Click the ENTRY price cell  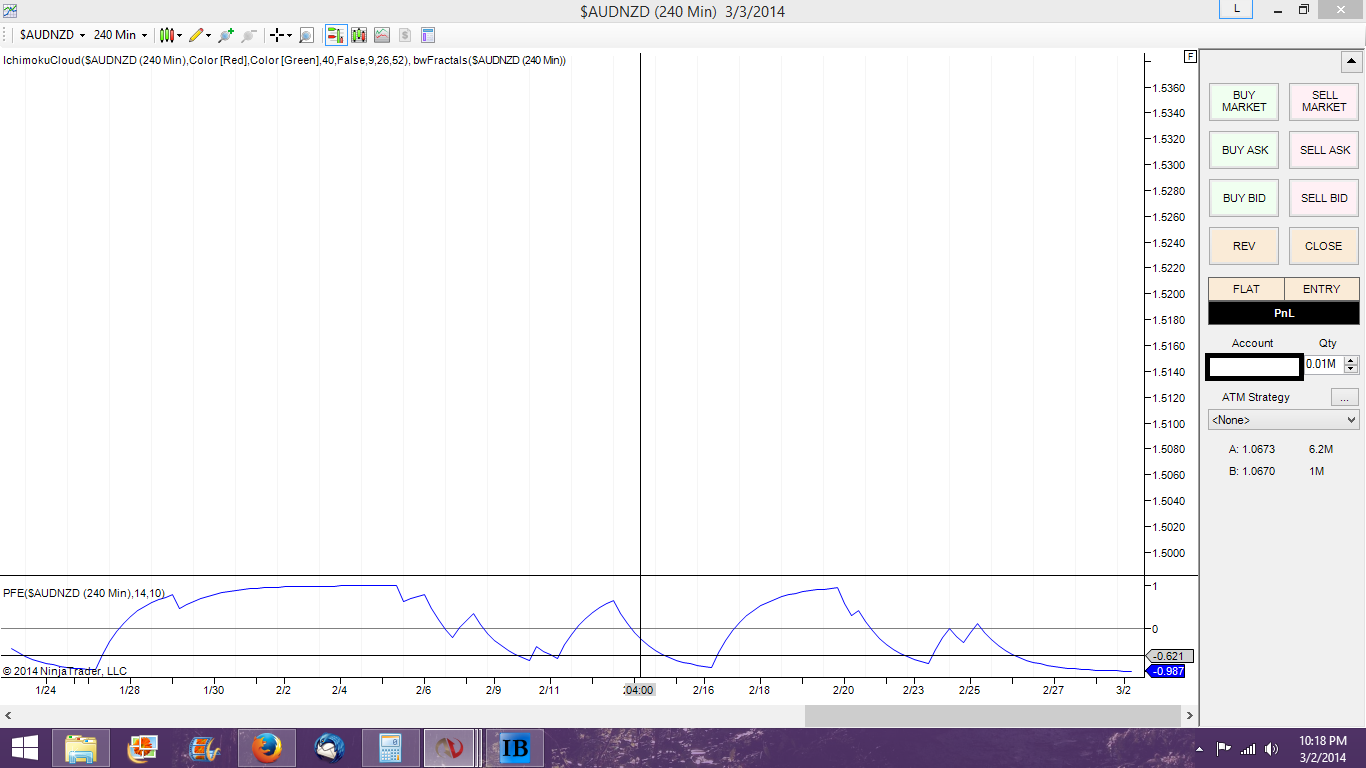(x=1322, y=289)
